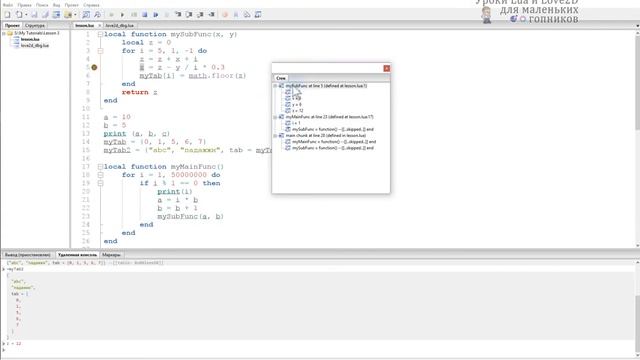Create a new file with toolbar icon
Viewport: 640px width, 360px height.
[x=7, y=15]
